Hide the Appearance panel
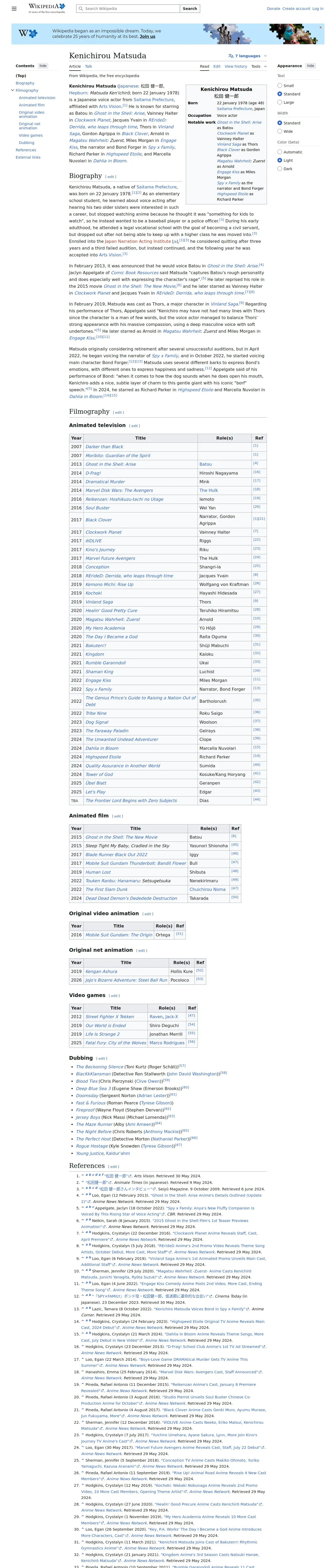 click(310, 66)
